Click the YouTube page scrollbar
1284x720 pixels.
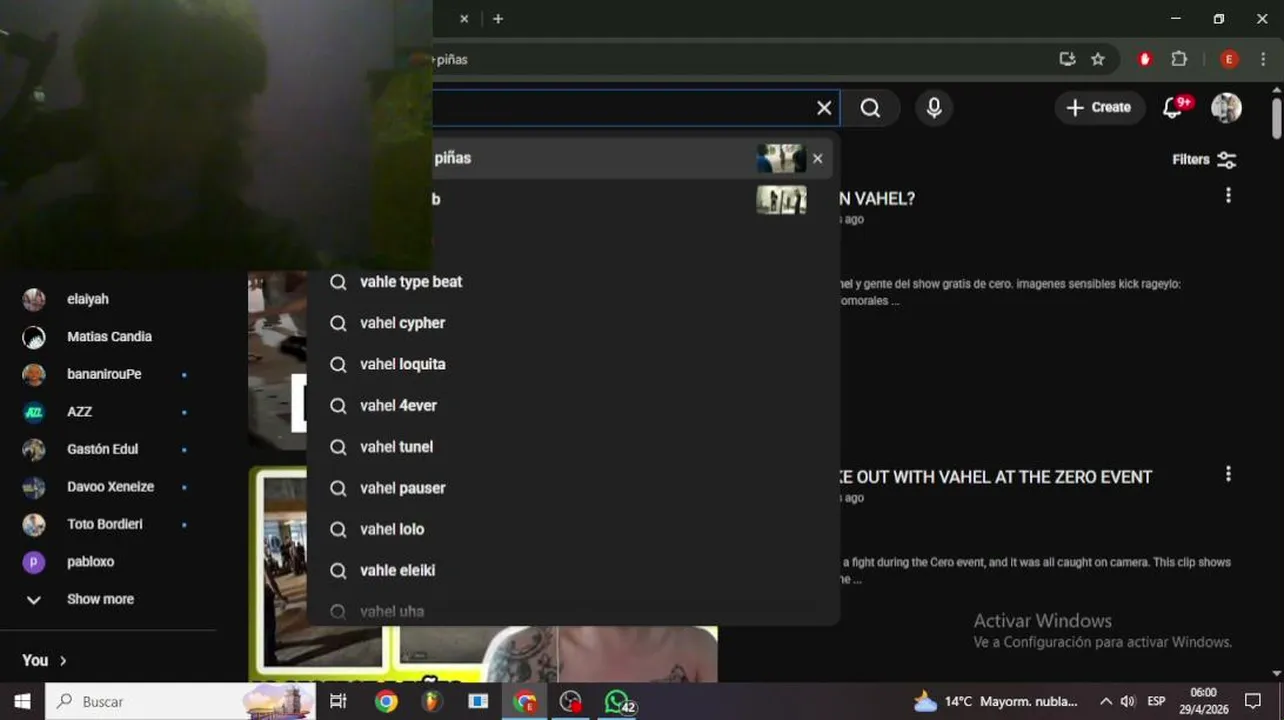click(x=1277, y=117)
